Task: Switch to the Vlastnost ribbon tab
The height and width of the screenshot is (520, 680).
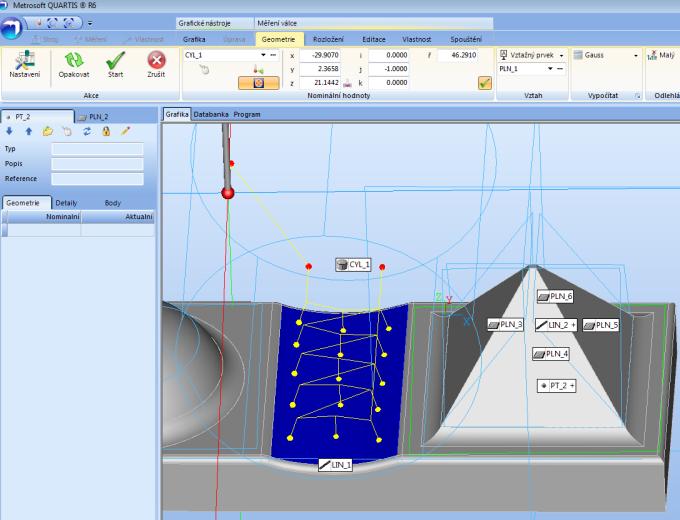Action: (417, 39)
